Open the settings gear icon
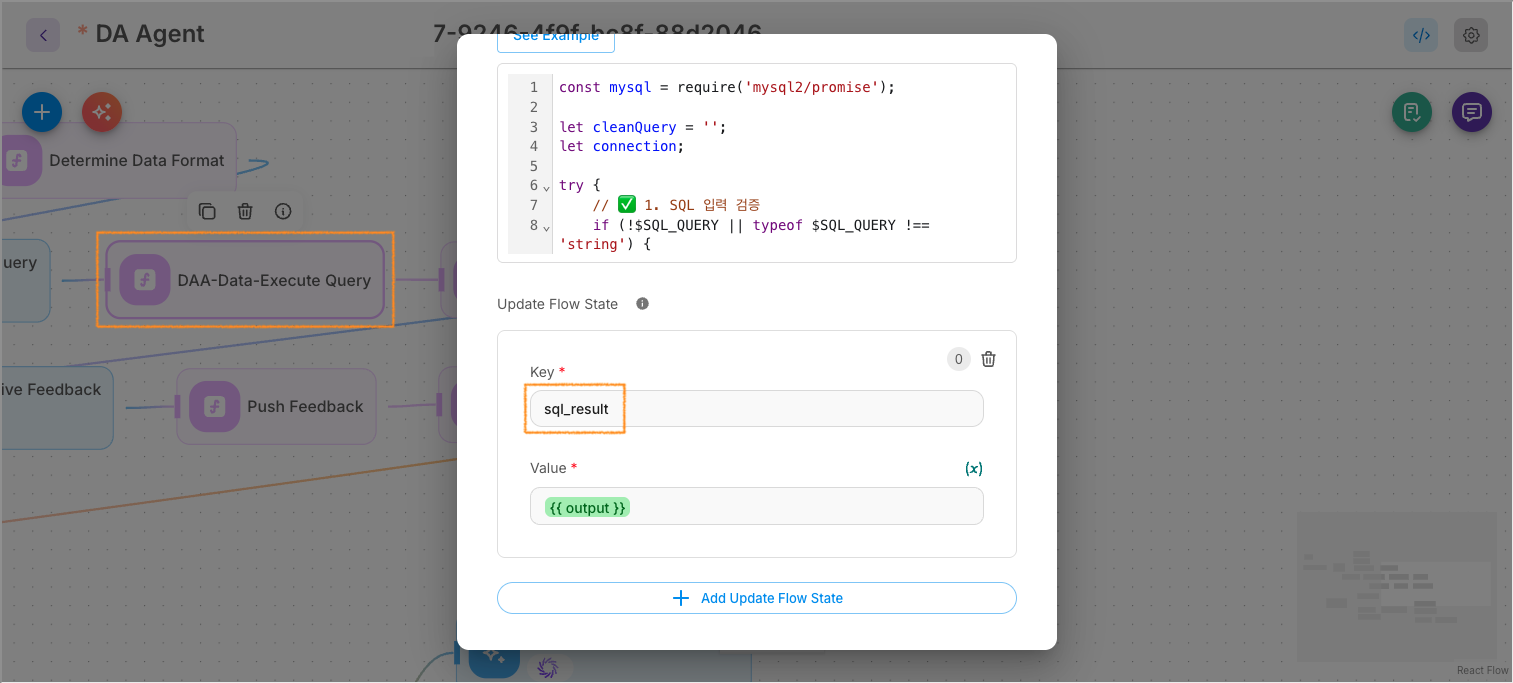Viewport: 1513px width, 683px height. tap(1471, 35)
